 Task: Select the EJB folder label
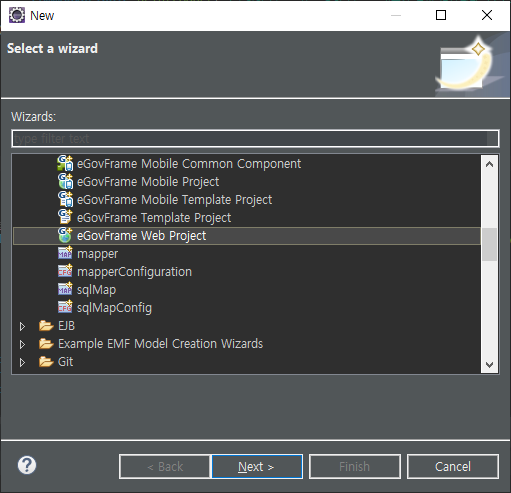(x=66, y=326)
